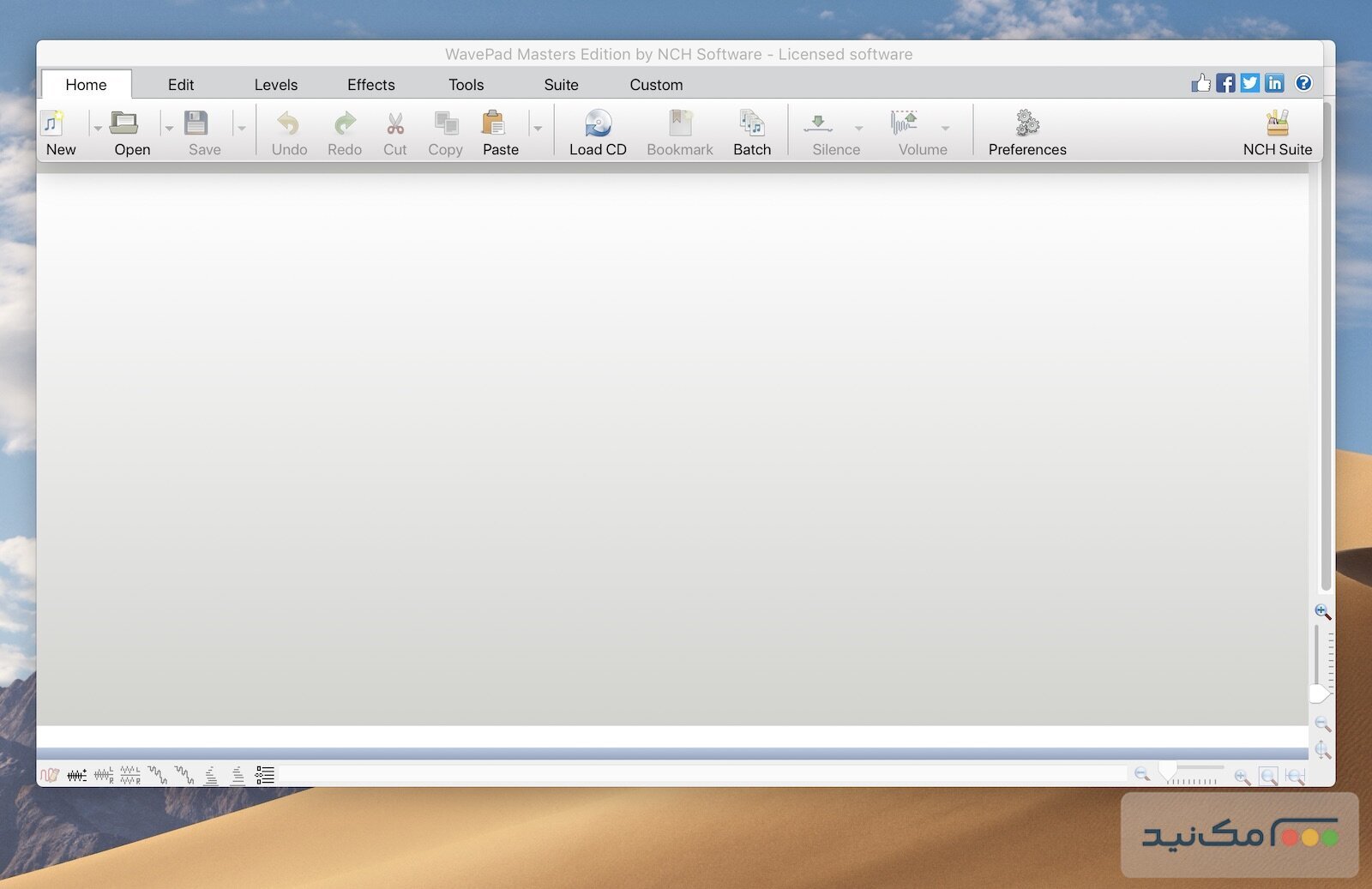The width and height of the screenshot is (1372, 889).
Task: Toggle the list view icon in bottom bar
Action: point(265,775)
